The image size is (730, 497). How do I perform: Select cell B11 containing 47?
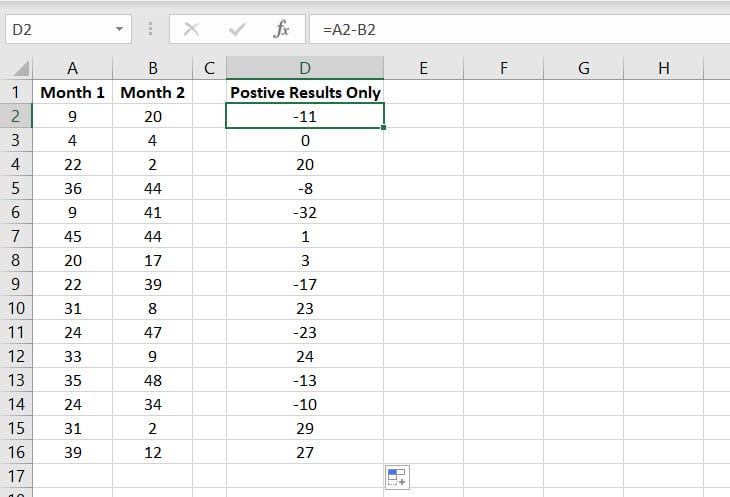tap(153, 332)
